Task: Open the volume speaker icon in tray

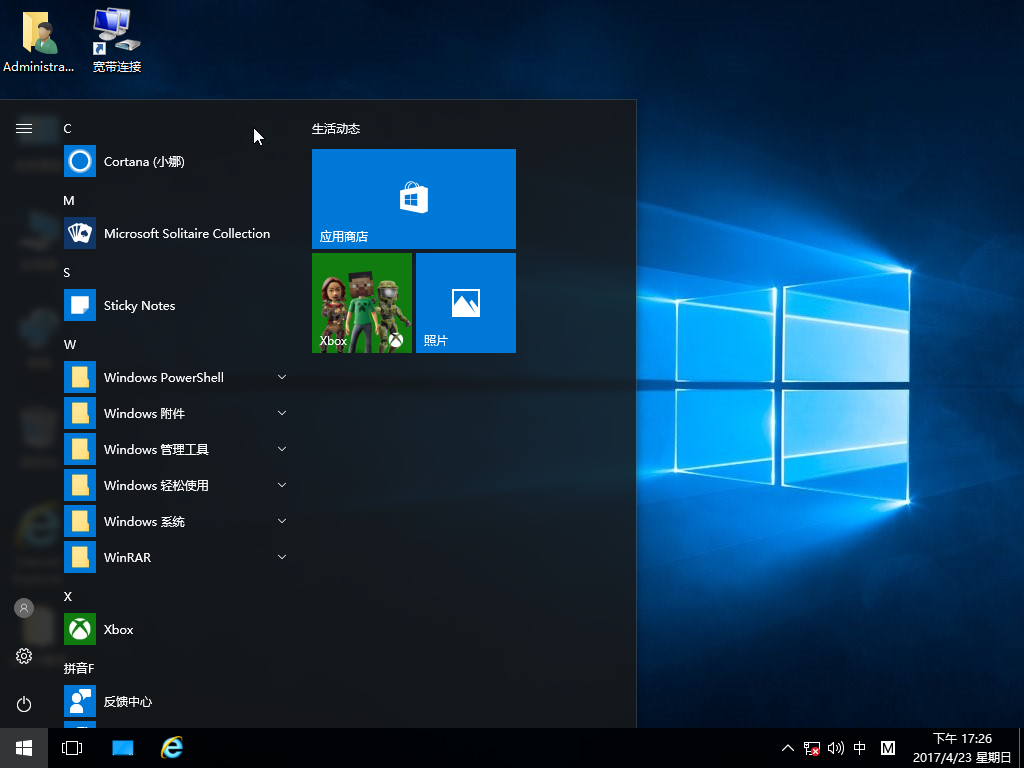Action: coord(835,748)
